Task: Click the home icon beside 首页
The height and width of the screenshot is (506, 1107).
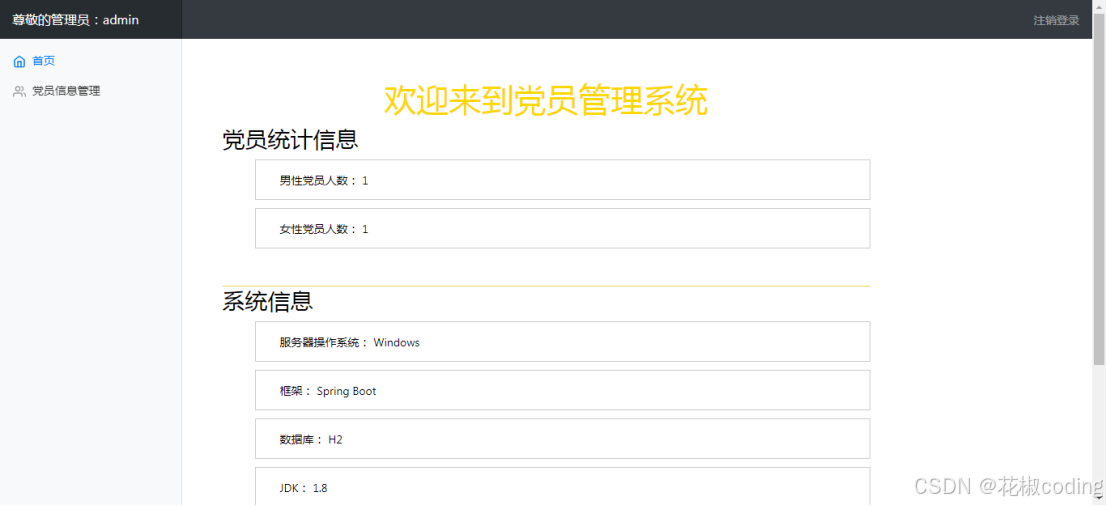Action: (x=19, y=61)
